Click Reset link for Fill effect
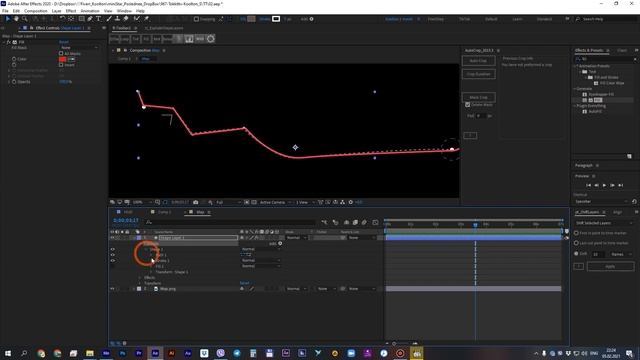640x360 pixels. pos(64,42)
